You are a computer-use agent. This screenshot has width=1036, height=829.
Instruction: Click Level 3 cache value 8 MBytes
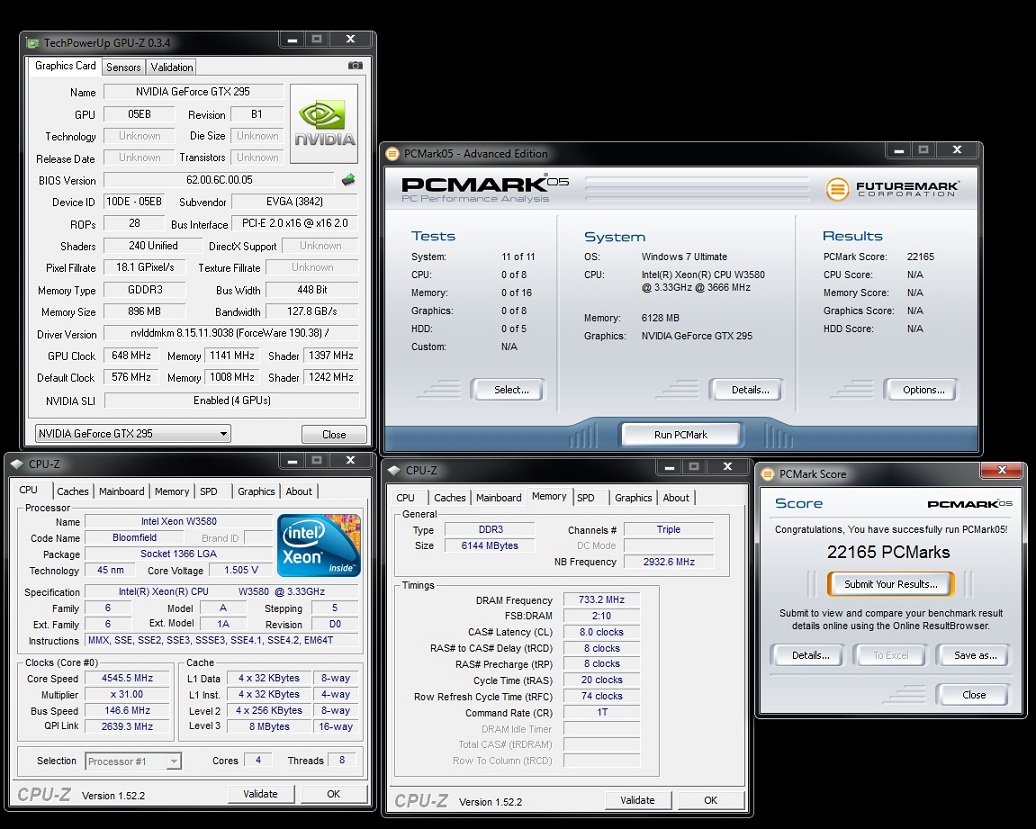pyautogui.click(x=269, y=727)
